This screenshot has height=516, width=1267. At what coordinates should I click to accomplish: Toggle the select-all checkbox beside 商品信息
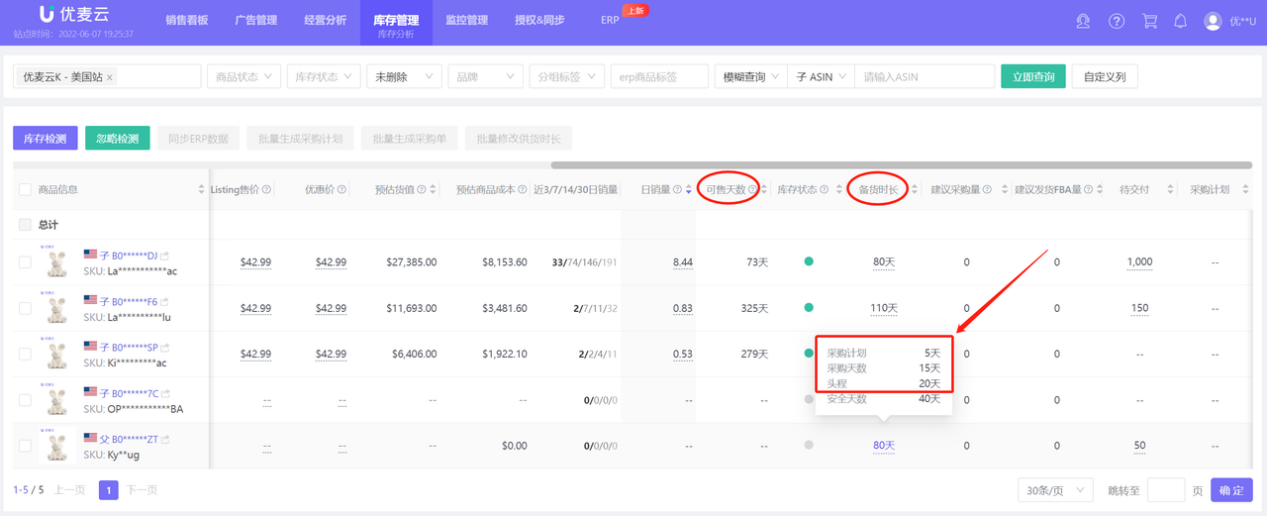click(25, 189)
